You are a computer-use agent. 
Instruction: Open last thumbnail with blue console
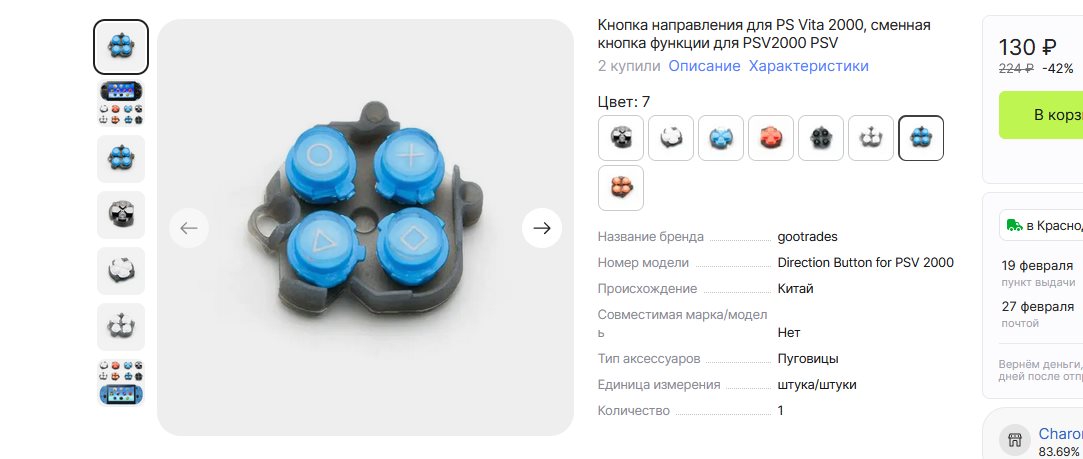click(x=121, y=382)
